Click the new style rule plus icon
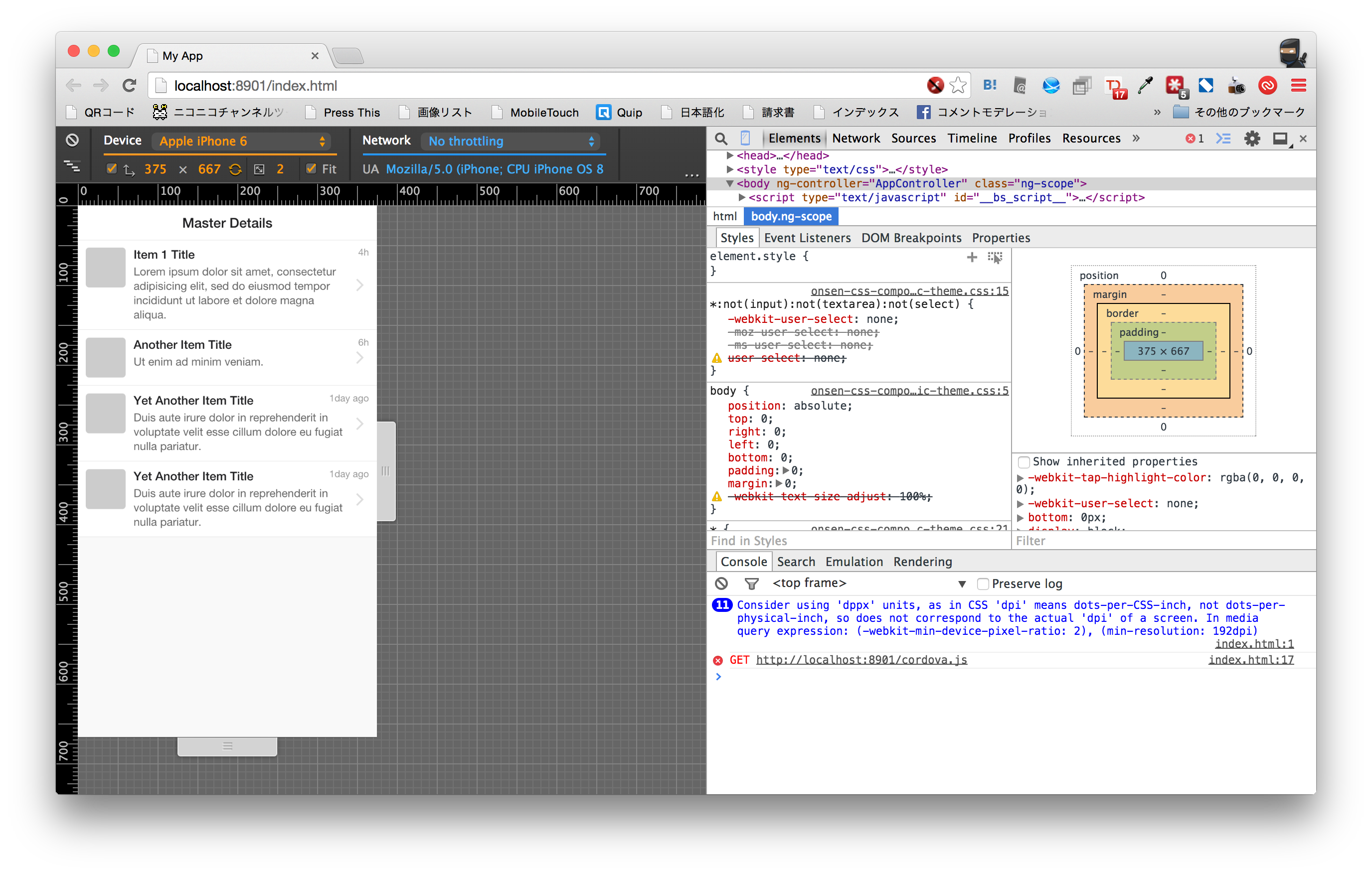Viewport: 1372px width, 874px height. (x=972, y=257)
